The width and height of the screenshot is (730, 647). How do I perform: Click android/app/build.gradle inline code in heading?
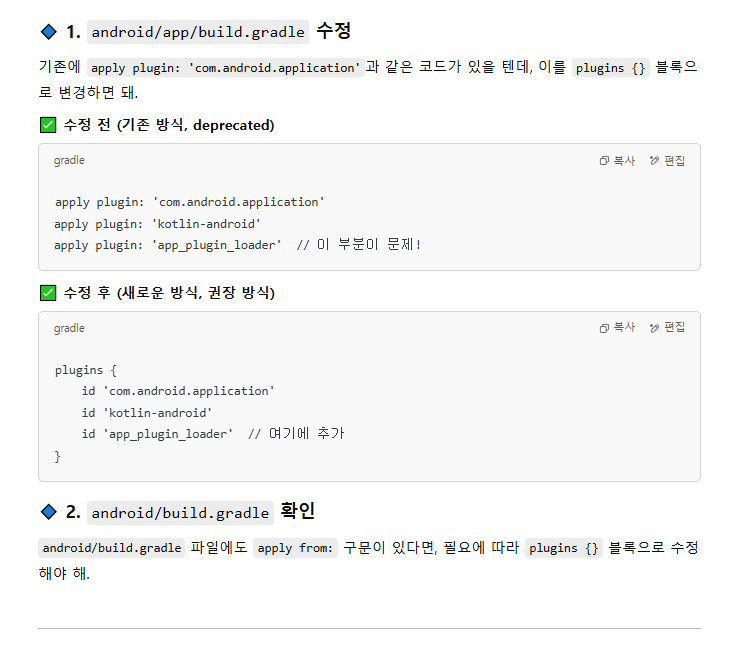pos(198,32)
